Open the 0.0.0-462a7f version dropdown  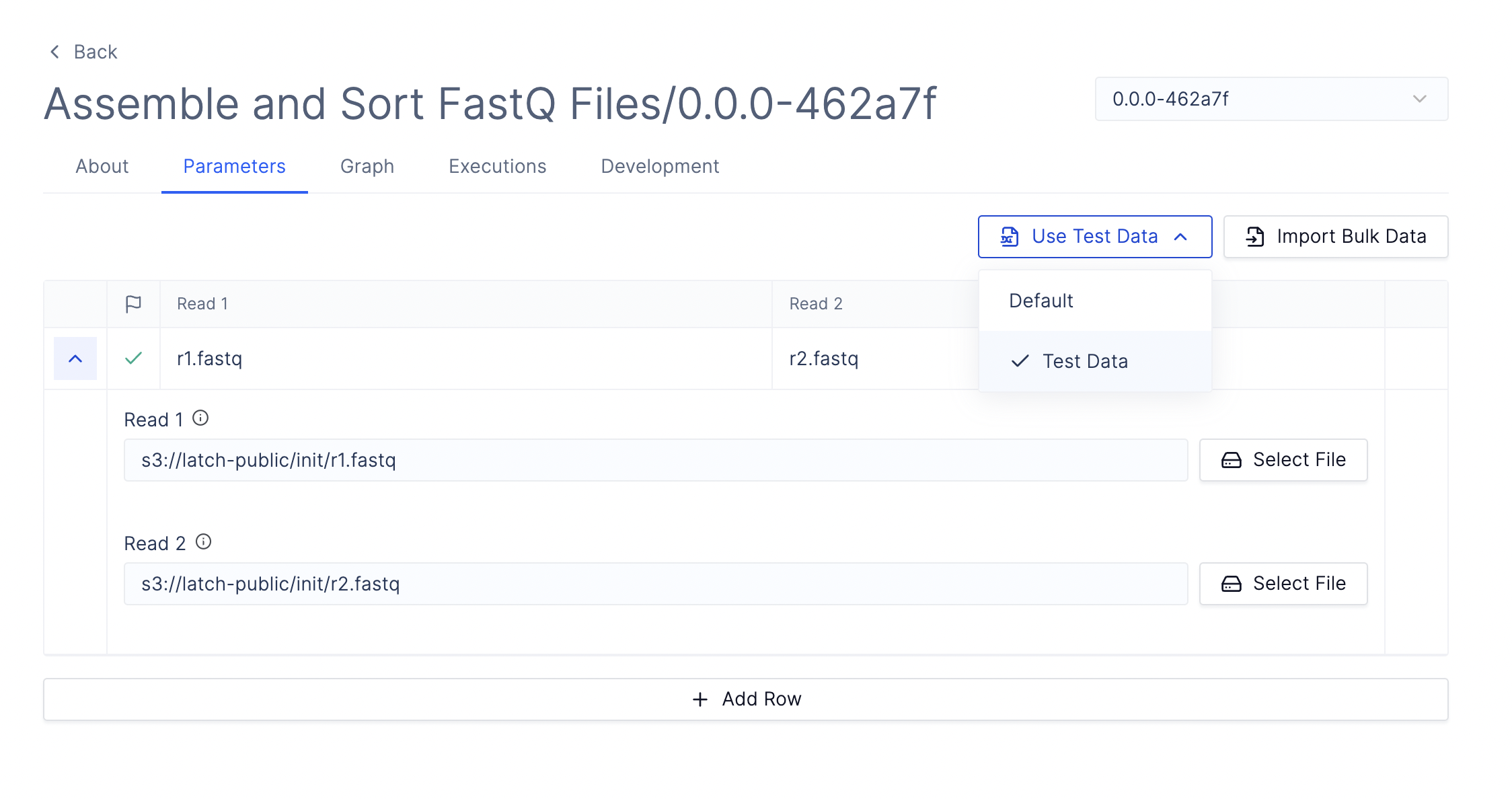(x=1271, y=99)
